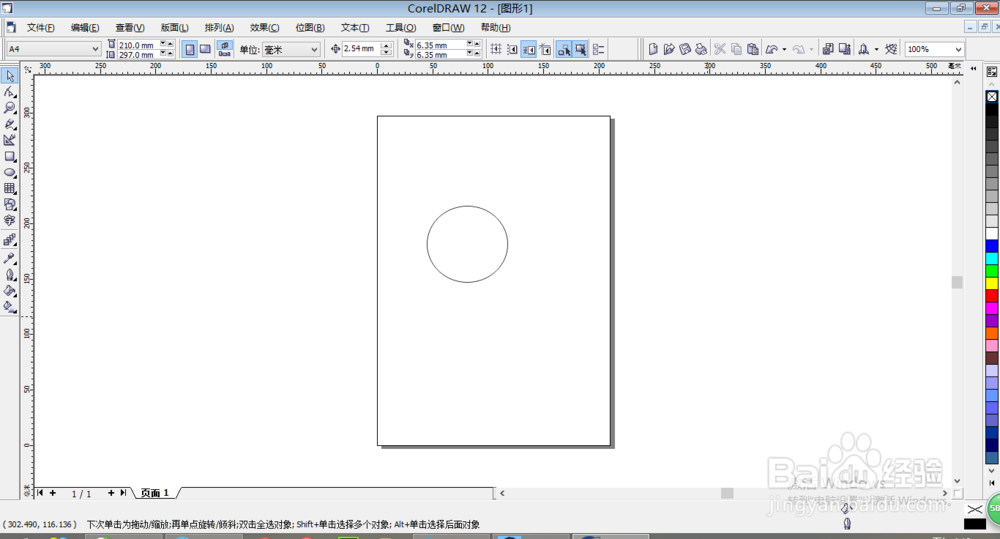This screenshot has height=539, width=1000.
Task: Expand the Undo history dropdown arrow
Action: 784,49
